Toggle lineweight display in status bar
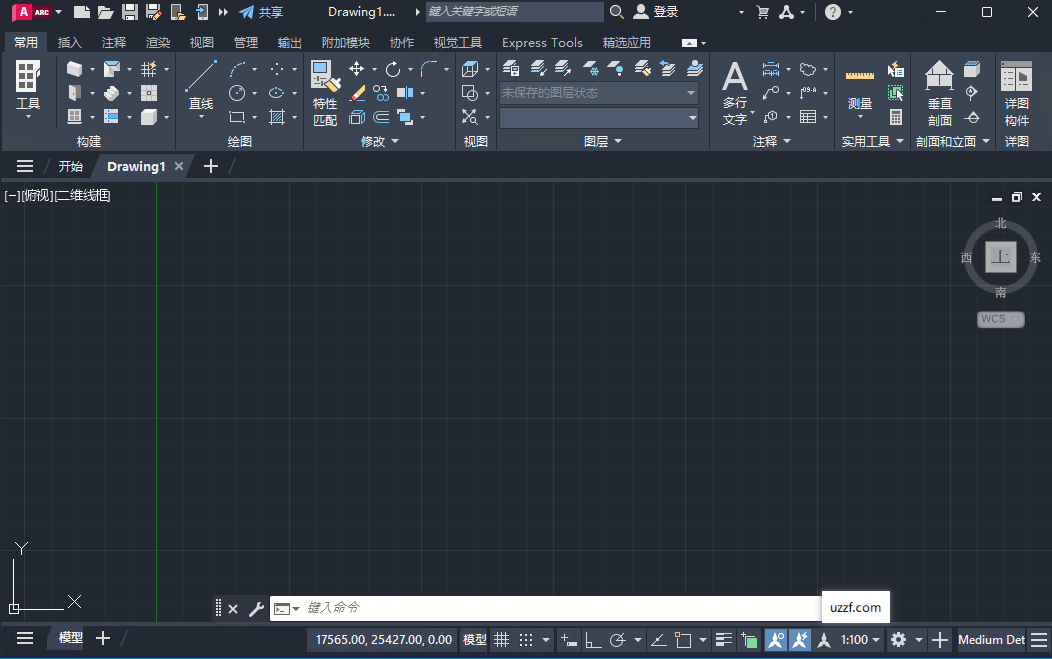1052x659 pixels. [724, 640]
